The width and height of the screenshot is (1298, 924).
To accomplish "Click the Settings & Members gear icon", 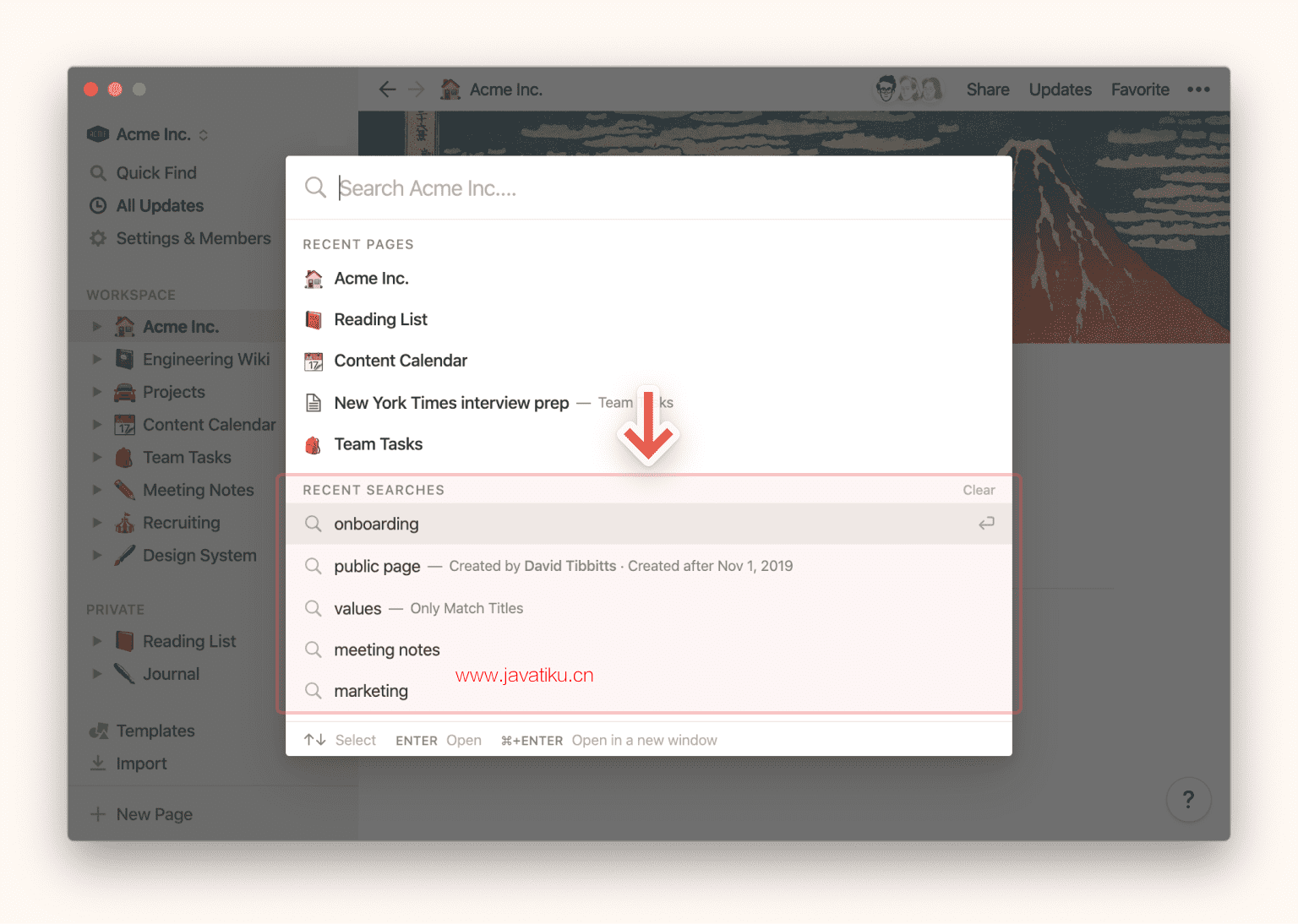I will click(x=98, y=238).
